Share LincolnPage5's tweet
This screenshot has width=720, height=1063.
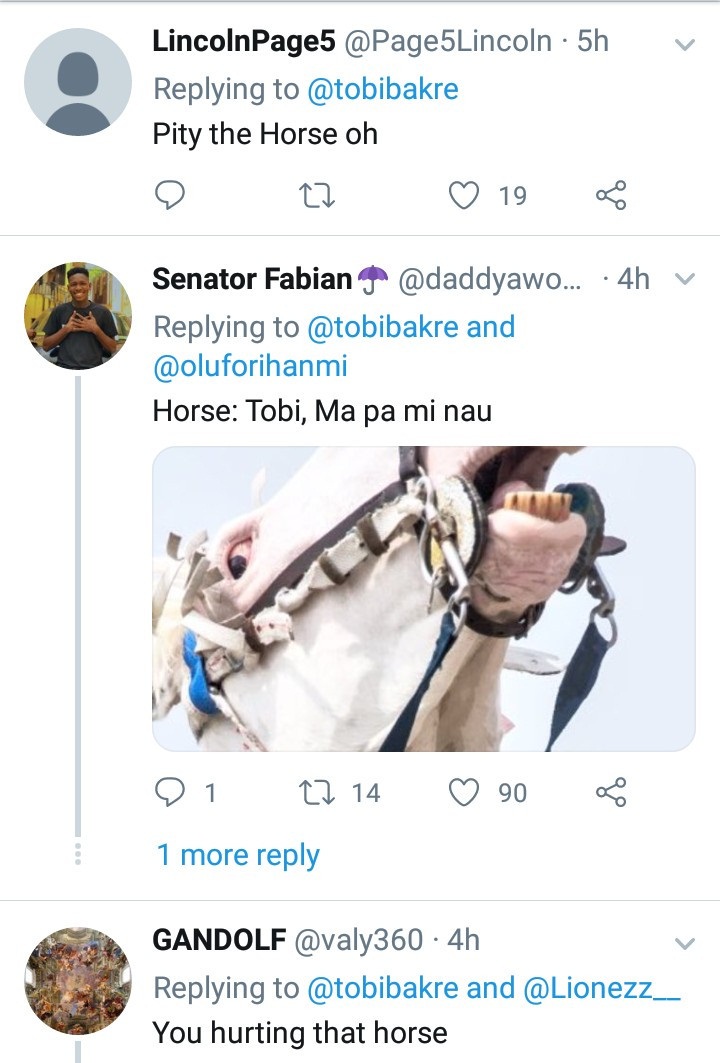coord(610,195)
